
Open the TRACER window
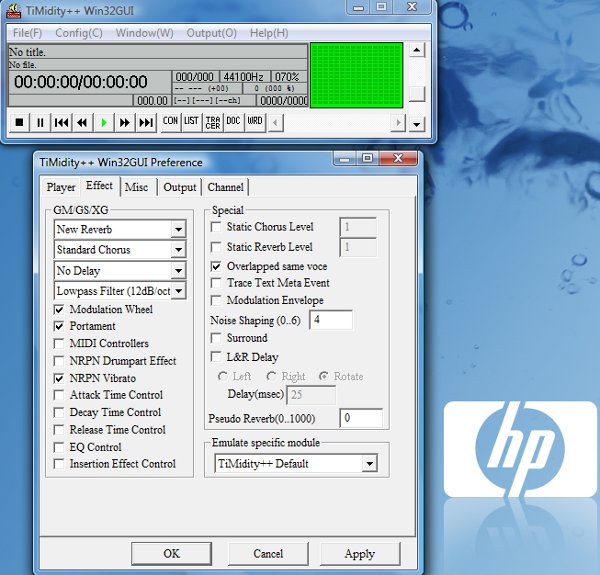pos(213,122)
